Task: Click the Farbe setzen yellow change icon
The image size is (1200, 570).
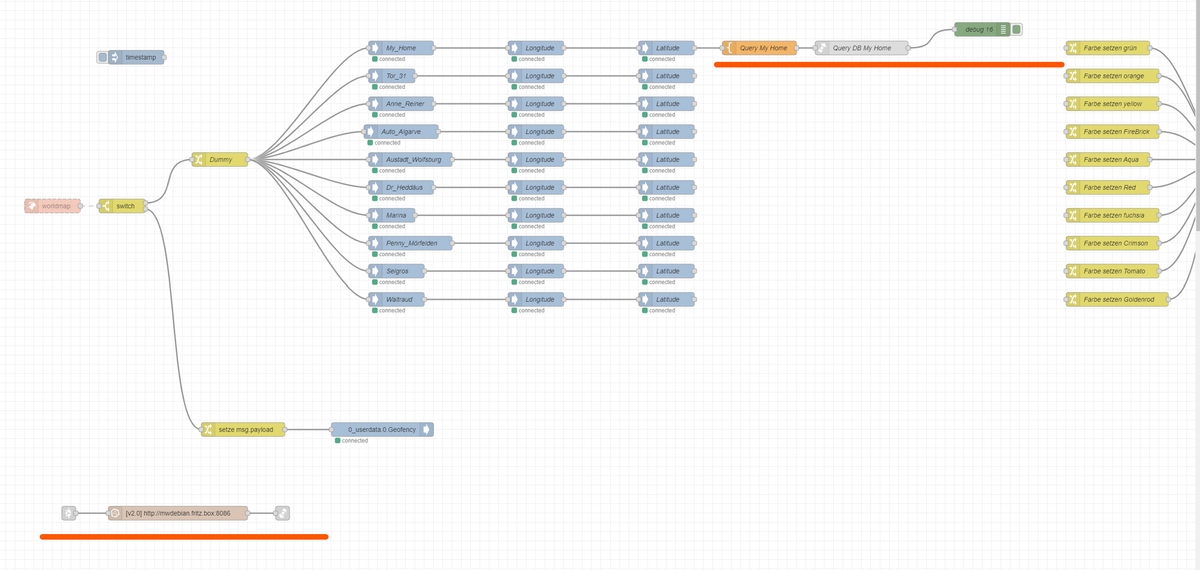Action: (1073, 104)
